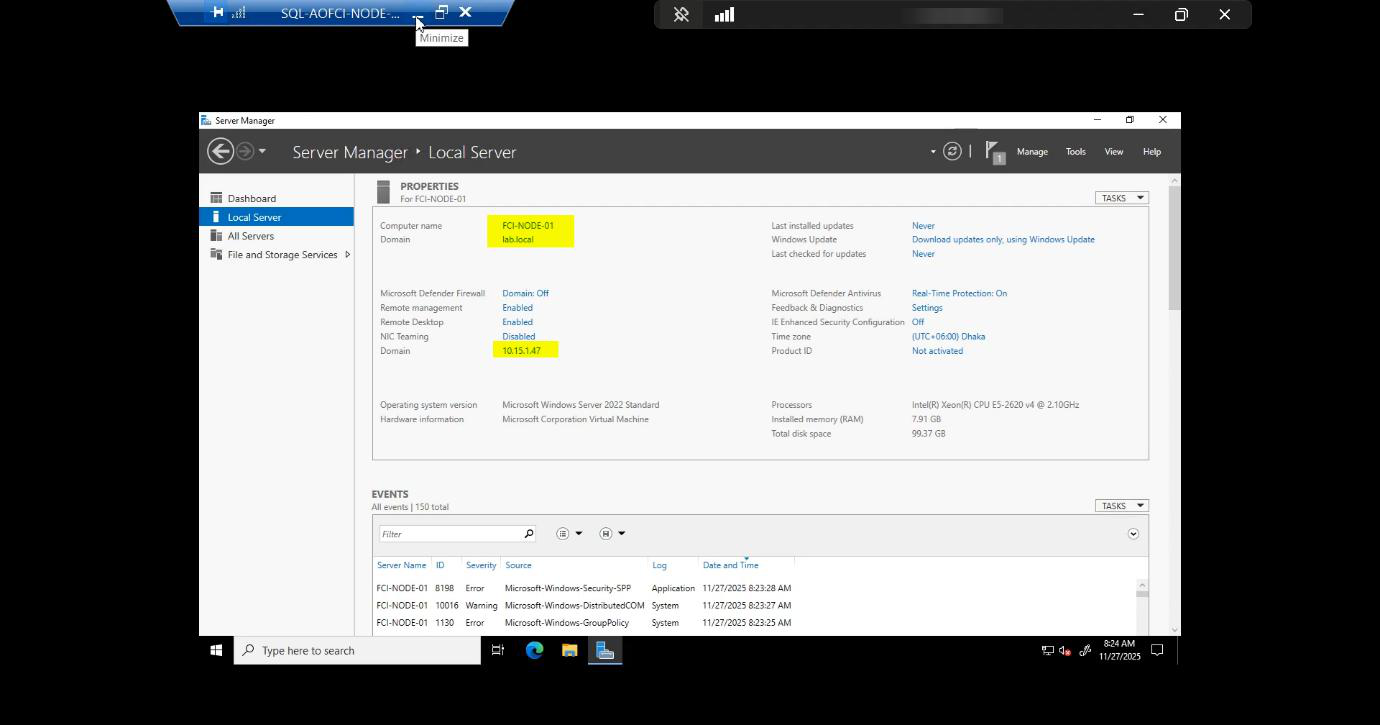Expand the Events filter chevron button
This screenshot has width=1380, height=725.
[x=1133, y=534]
